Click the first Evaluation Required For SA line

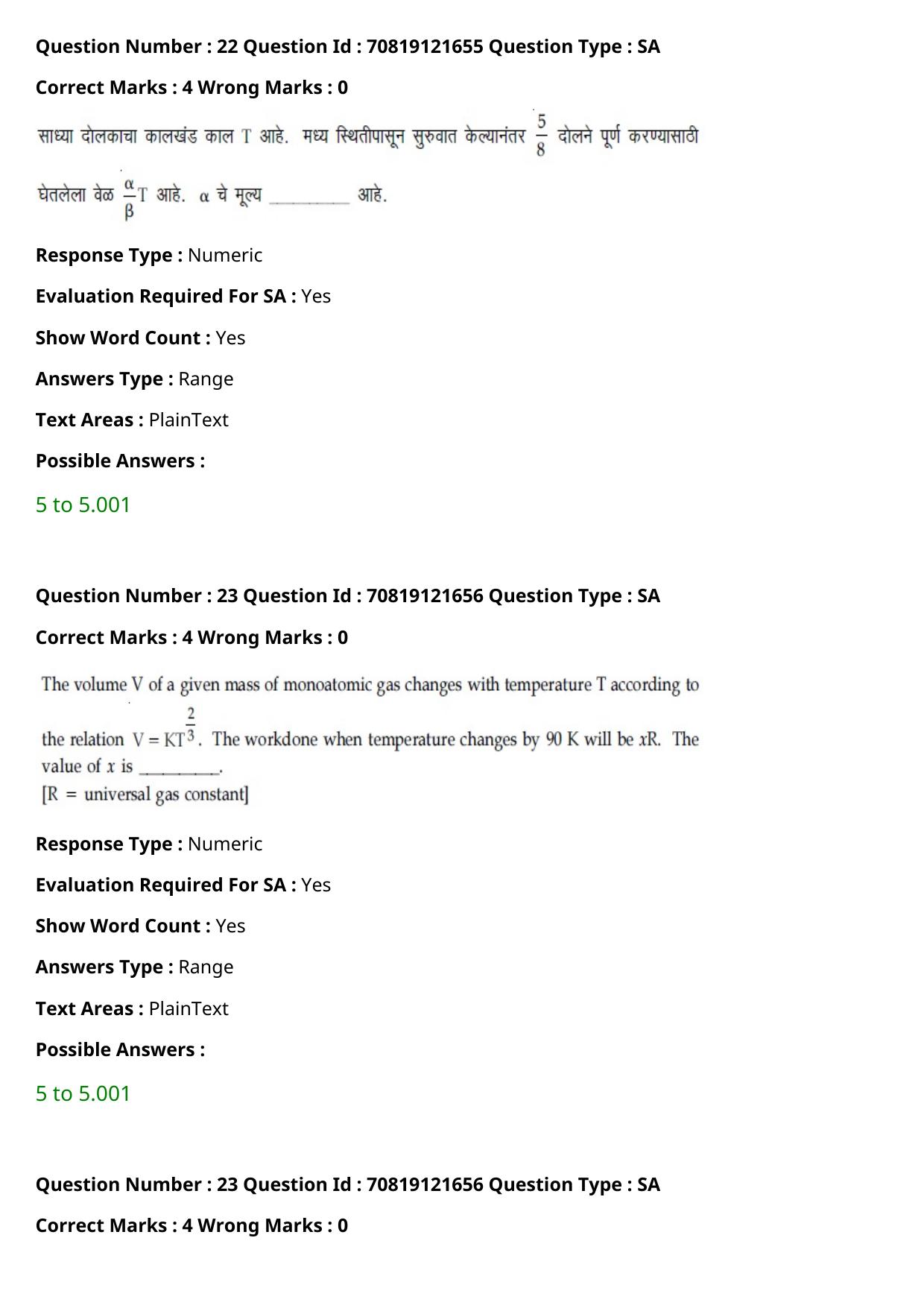coord(183,296)
